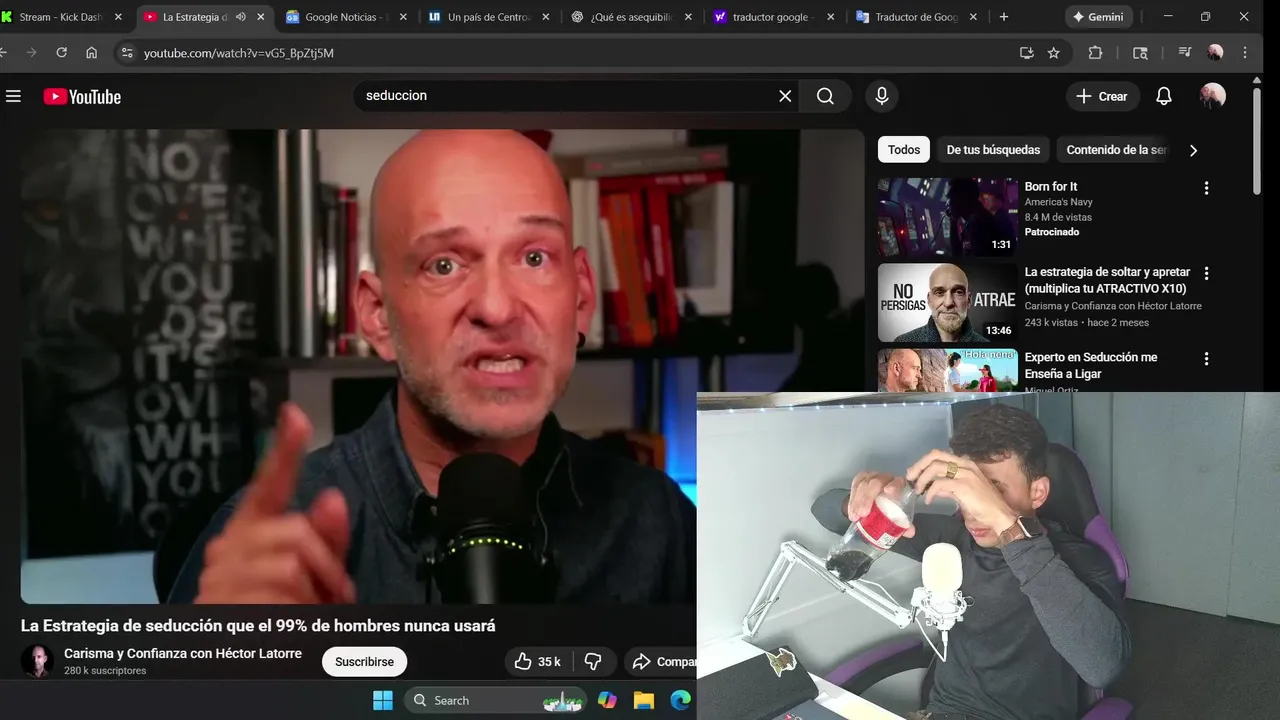Close the Stream - Kick Dashboard tab
1280x720 pixels.
coord(118,17)
